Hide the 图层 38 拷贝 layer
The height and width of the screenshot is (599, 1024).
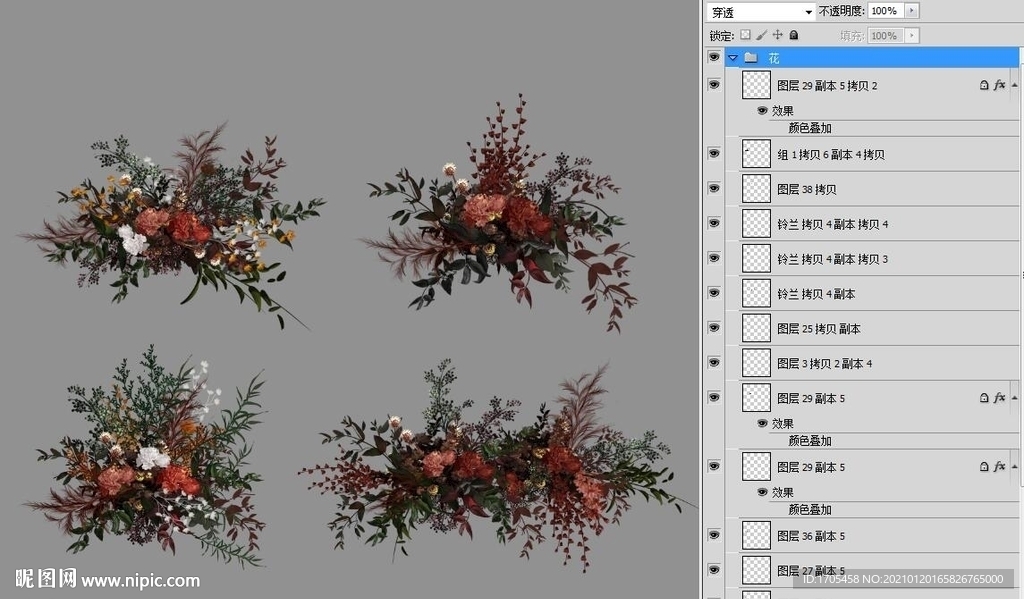tap(713, 189)
